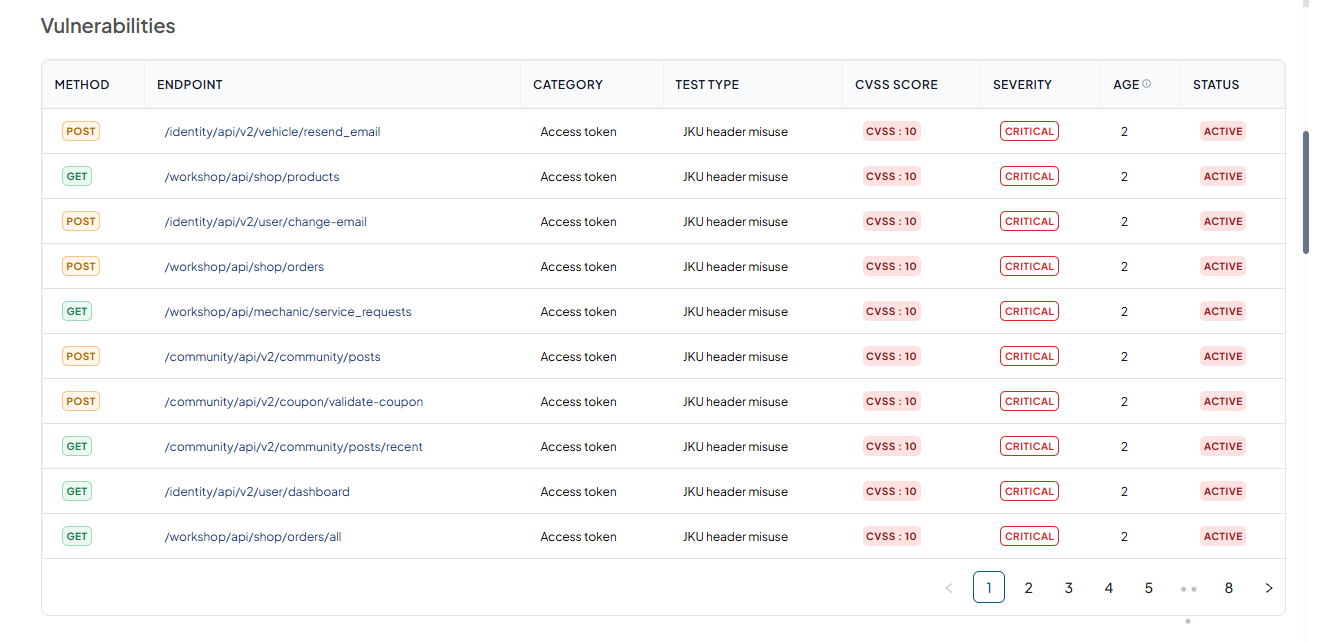
Task: Click CVSS : 10 on resend_email row
Action: pyautogui.click(x=891, y=131)
